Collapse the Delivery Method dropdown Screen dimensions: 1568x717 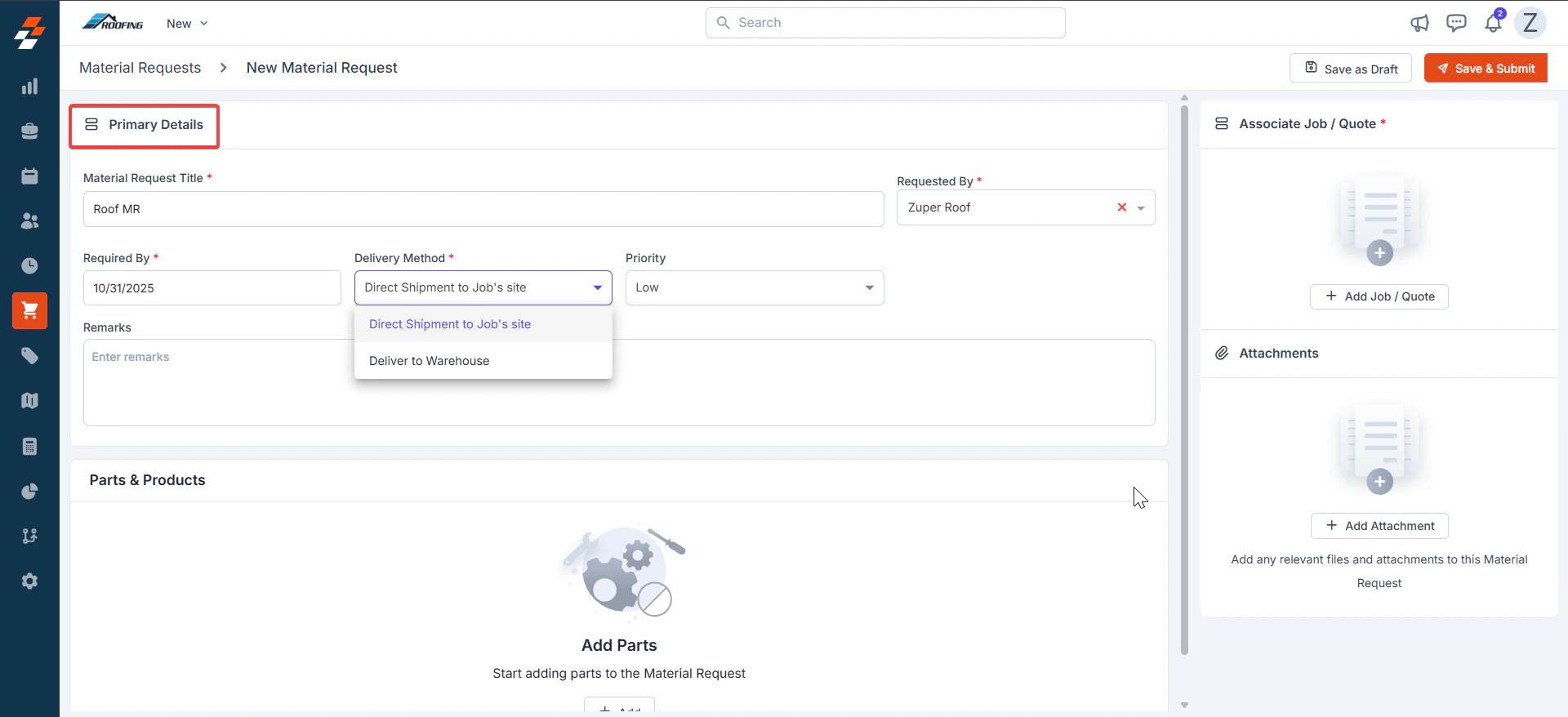(x=598, y=287)
